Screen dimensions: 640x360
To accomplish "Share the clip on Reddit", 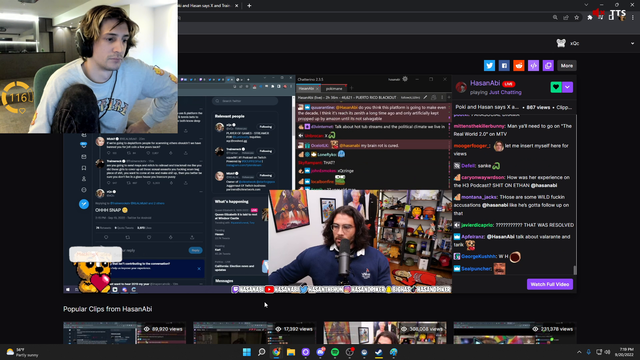I will 519,65.
